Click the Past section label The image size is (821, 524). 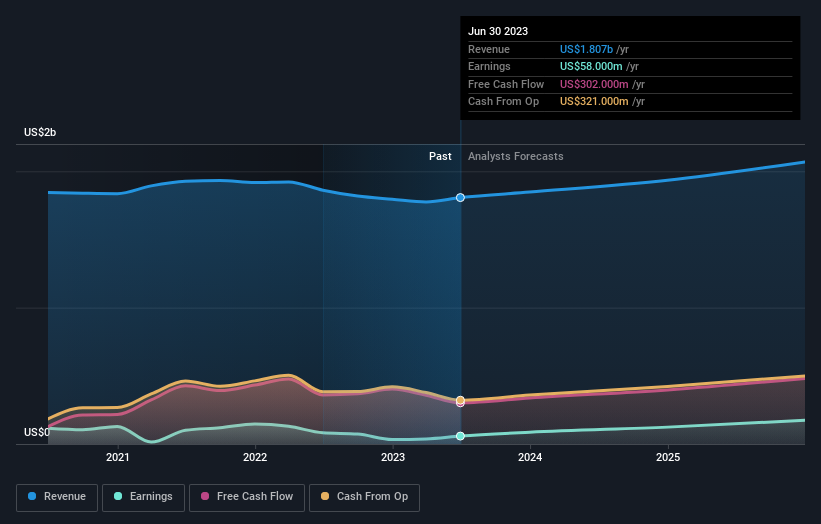[440, 157]
